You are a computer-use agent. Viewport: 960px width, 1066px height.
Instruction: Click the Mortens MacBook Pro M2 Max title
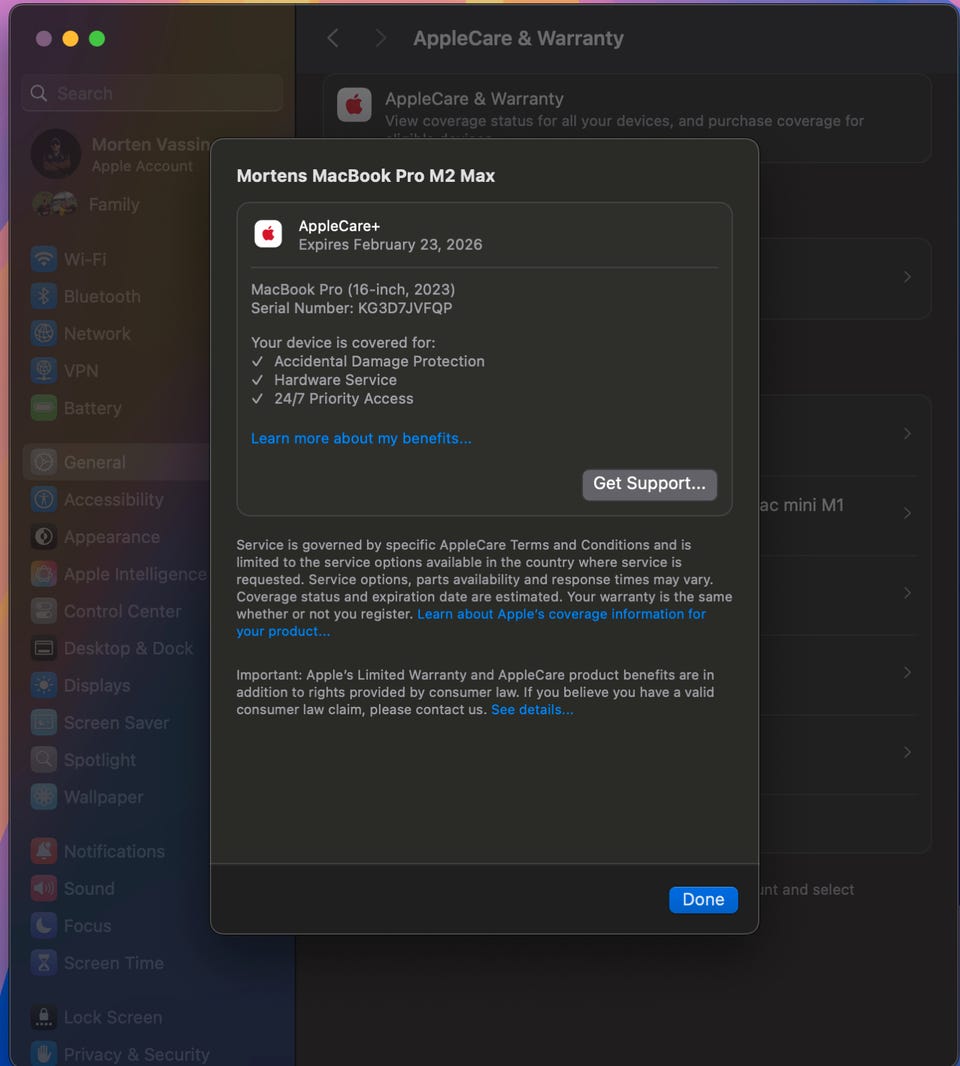click(366, 176)
